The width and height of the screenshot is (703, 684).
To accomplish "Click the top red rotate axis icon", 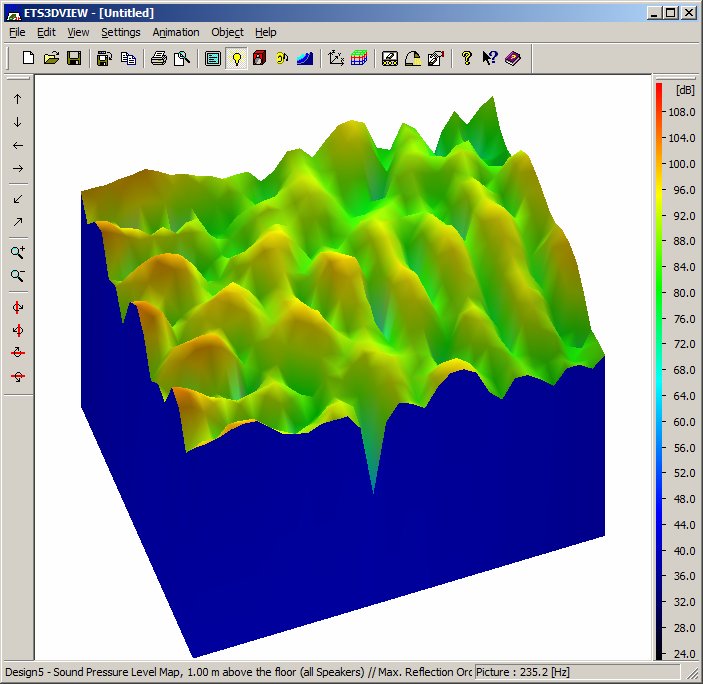I will tap(17, 307).
